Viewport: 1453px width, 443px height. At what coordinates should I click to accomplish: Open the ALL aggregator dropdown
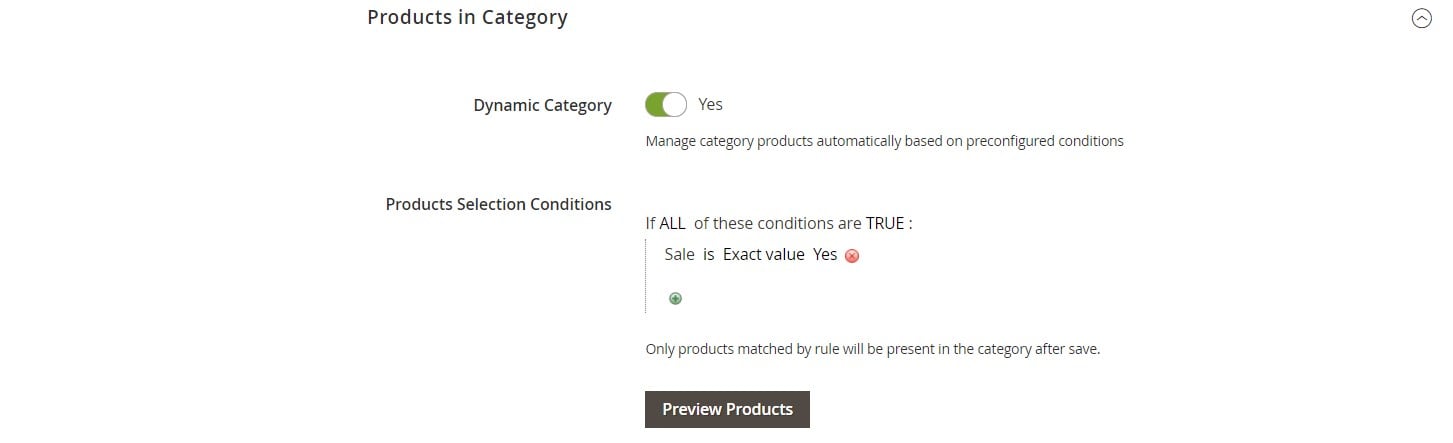[672, 223]
